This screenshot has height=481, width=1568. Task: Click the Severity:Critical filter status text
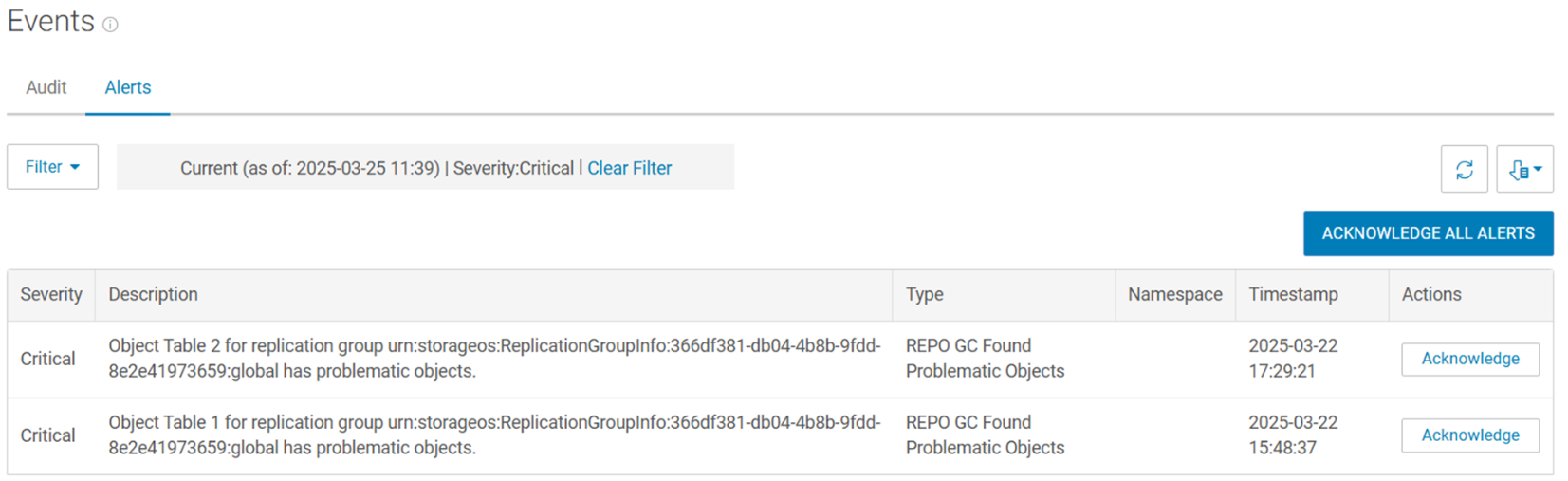point(513,168)
